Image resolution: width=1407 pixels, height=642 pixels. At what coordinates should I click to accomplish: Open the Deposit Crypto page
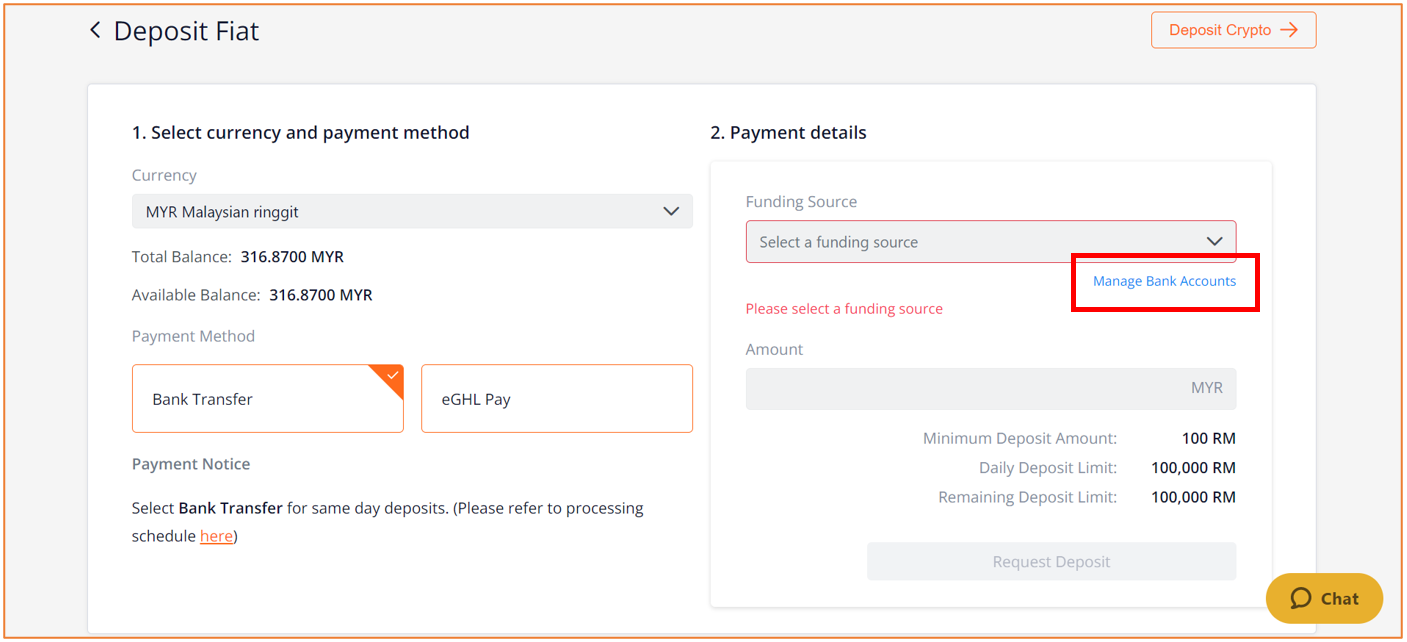click(x=1233, y=30)
